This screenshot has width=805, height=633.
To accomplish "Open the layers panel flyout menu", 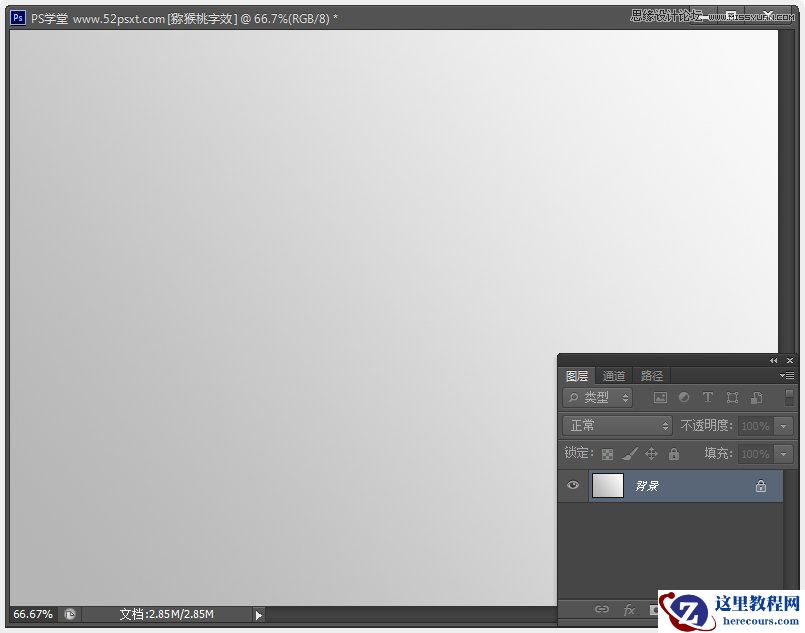I will (787, 376).
